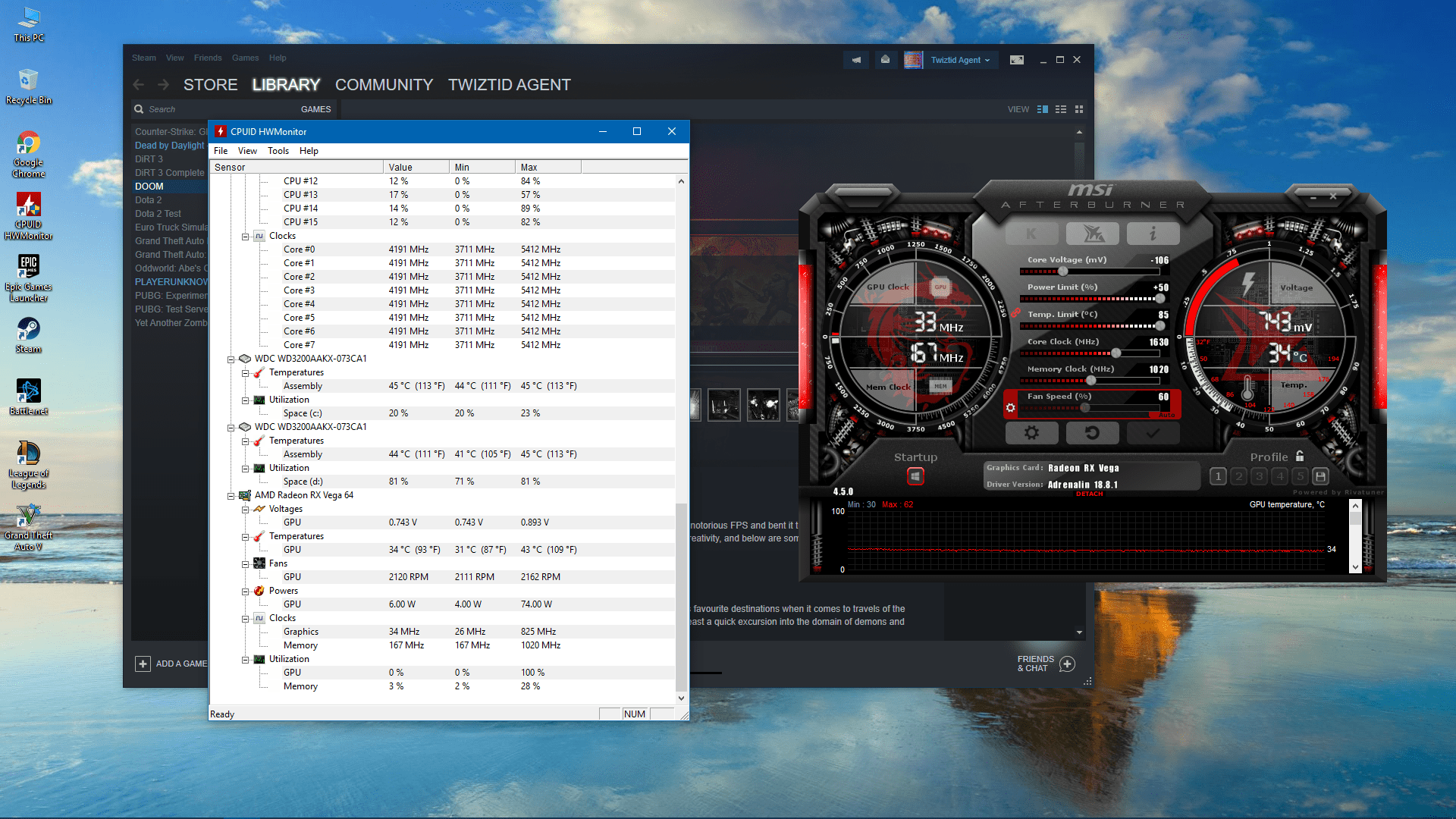Viewport: 1456px width, 819px height.
Task: Switch to the COMMUNITY tab in Steam
Action: [x=384, y=85]
